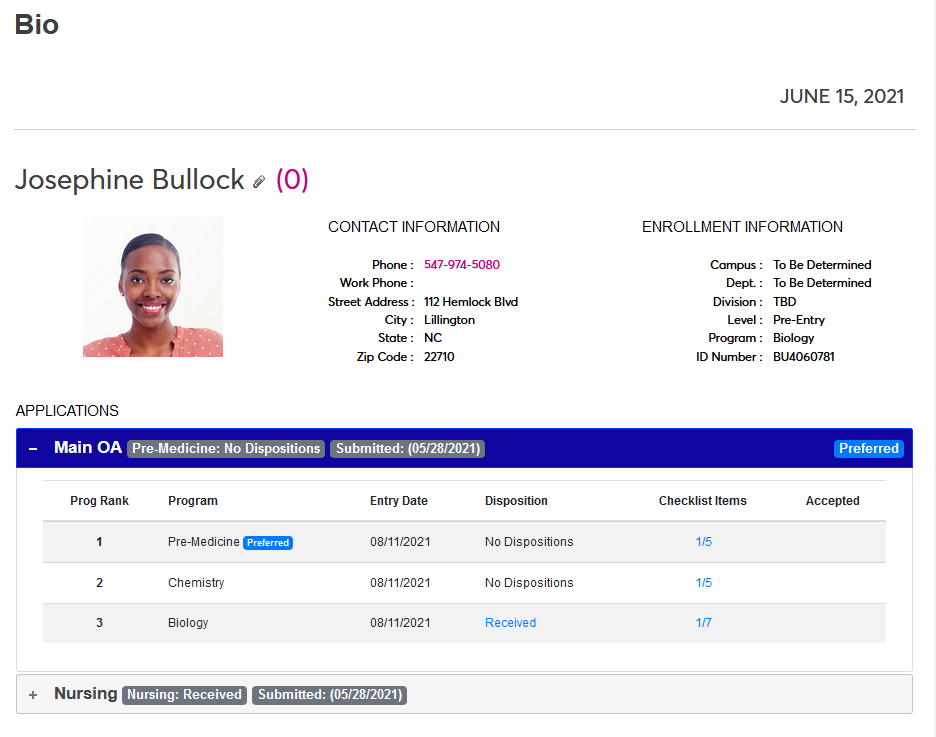936x737 pixels.
Task: Switch focus to the Applications section heading
Action: pyautogui.click(x=66, y=410)
